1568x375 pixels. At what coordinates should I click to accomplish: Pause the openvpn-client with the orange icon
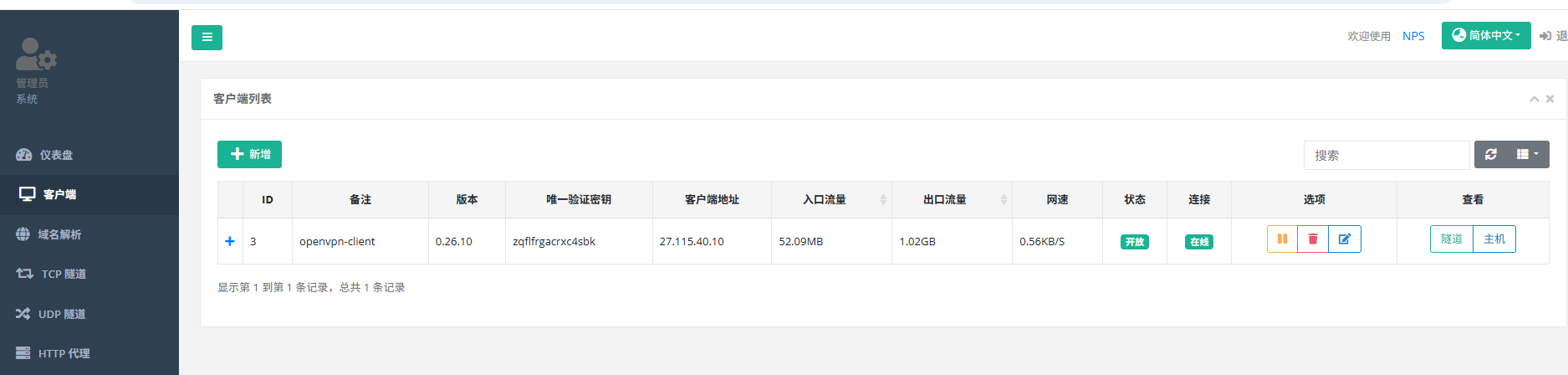point(1282,239)
